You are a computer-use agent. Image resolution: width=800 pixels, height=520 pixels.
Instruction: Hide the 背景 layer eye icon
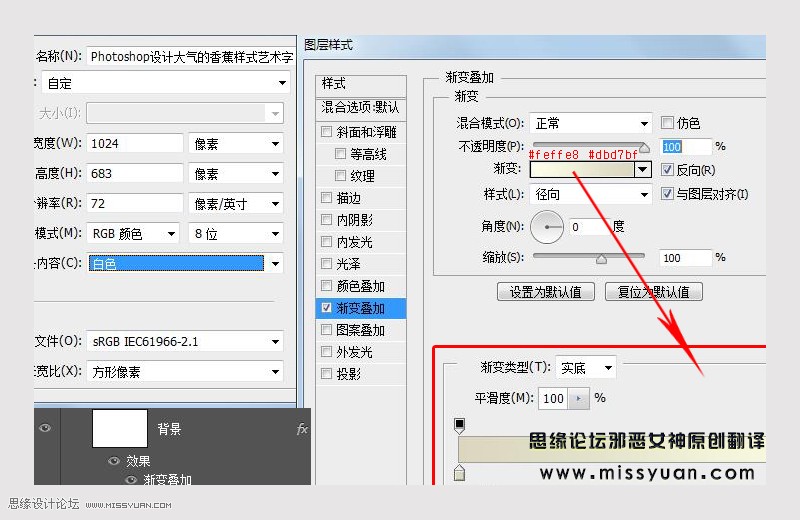point(45,428)
